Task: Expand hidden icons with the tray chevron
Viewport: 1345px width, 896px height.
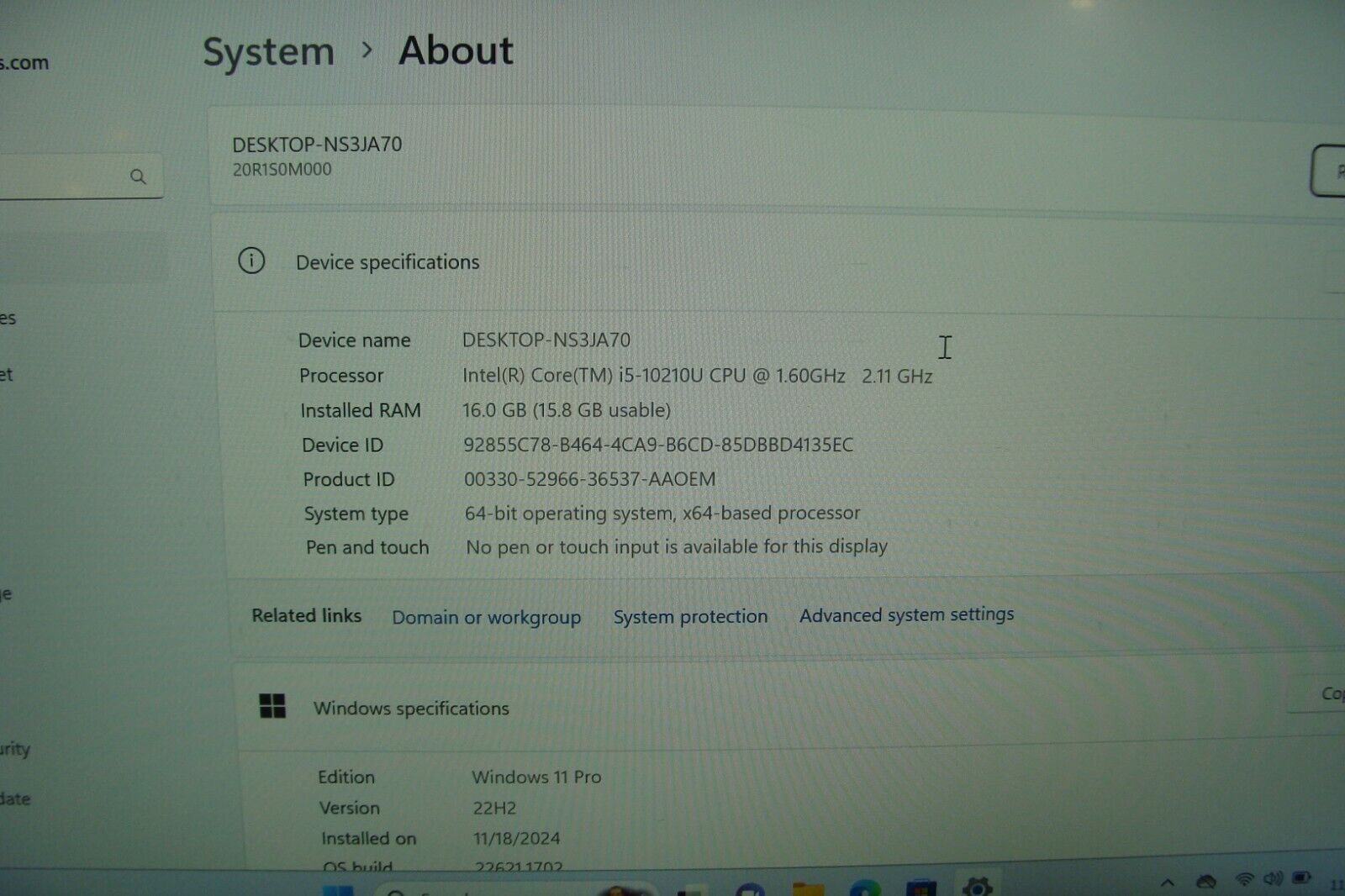Action: (x=1167, y=883)
